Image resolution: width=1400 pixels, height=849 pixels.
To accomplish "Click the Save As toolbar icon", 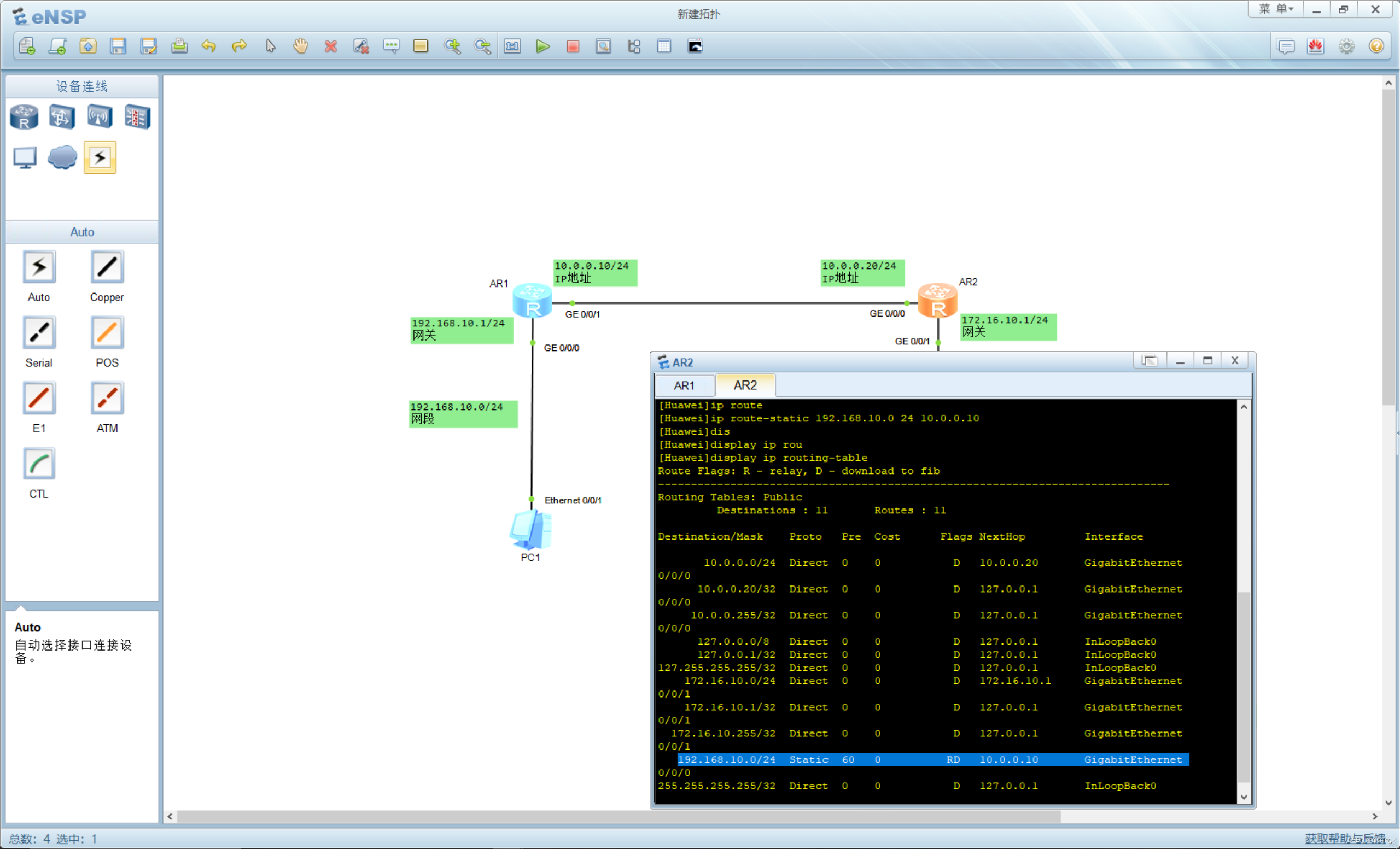I will (x=148, y=46).
